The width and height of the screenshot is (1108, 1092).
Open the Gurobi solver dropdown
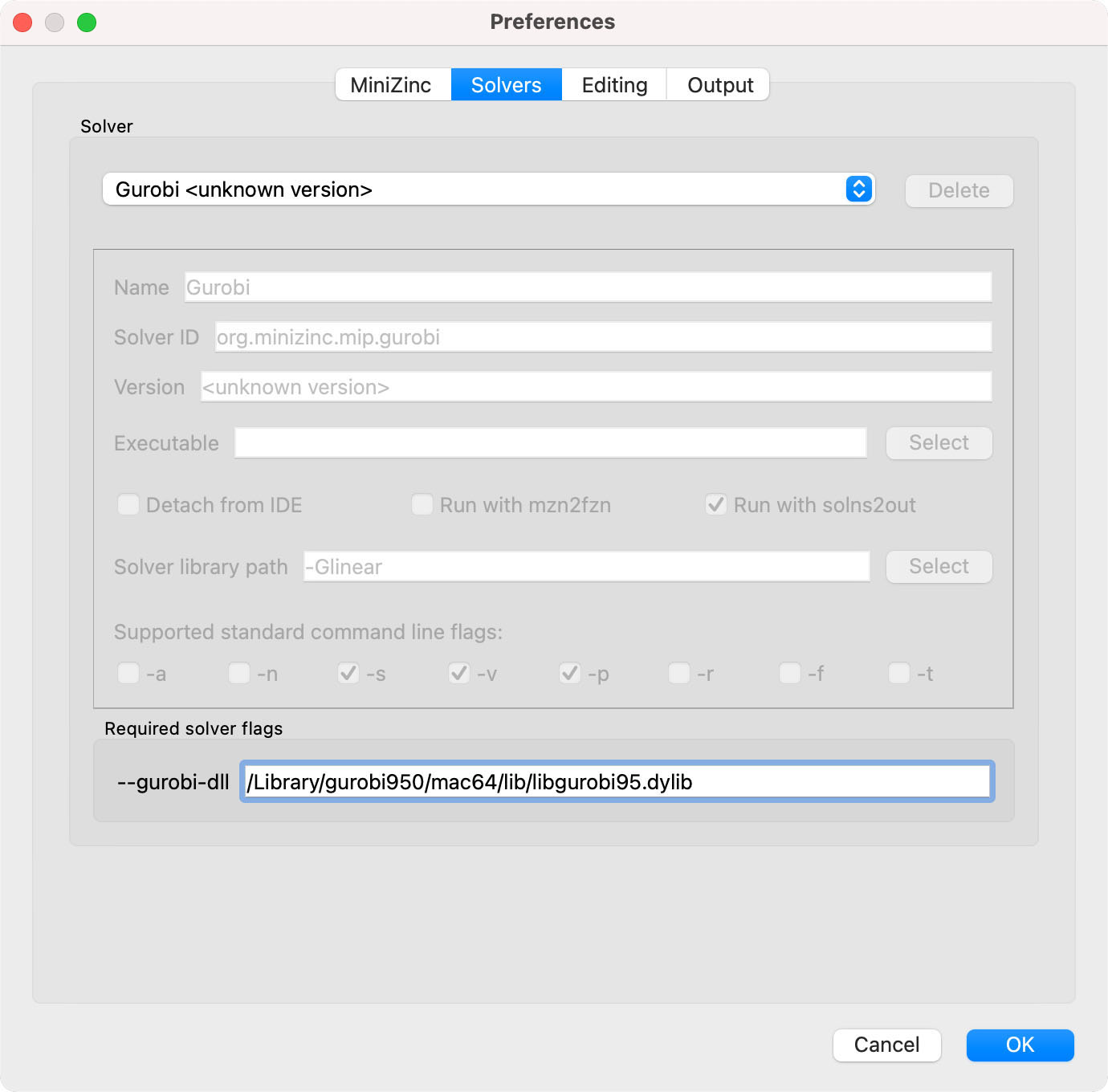[x=488, y=189]
